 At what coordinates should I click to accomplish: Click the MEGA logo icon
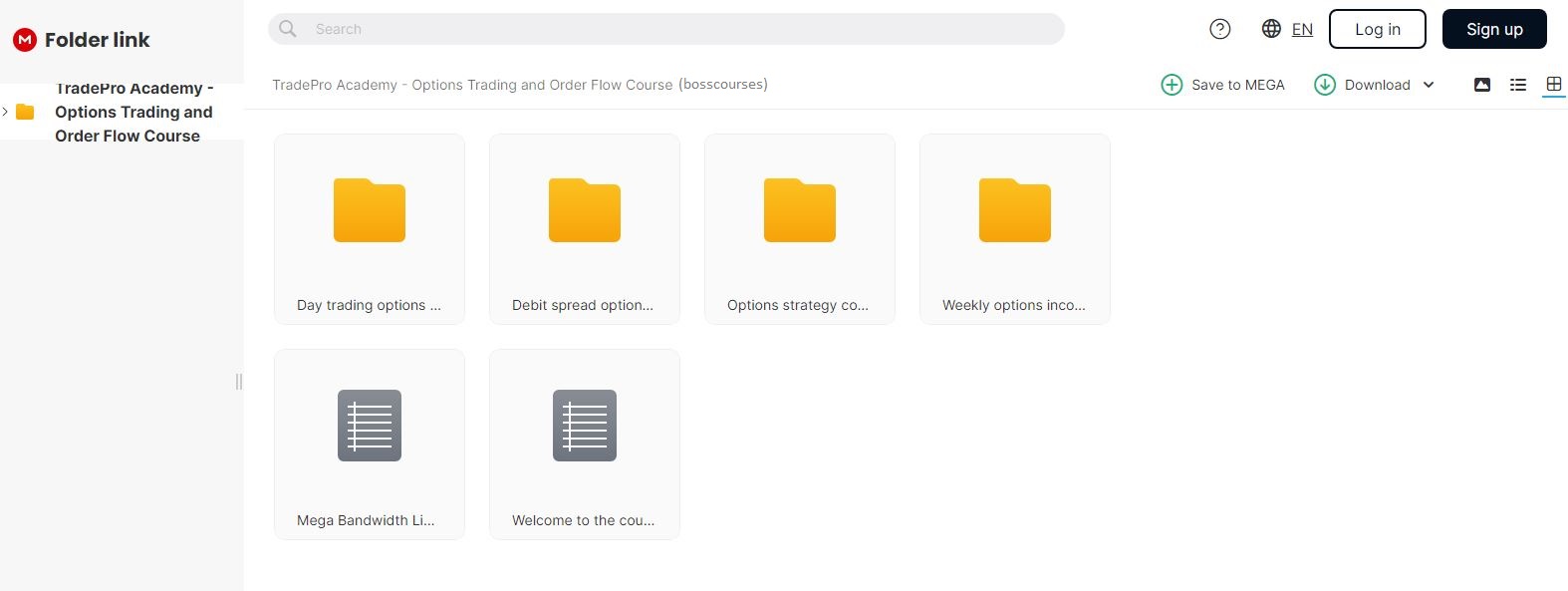click(x=25, y=40)
